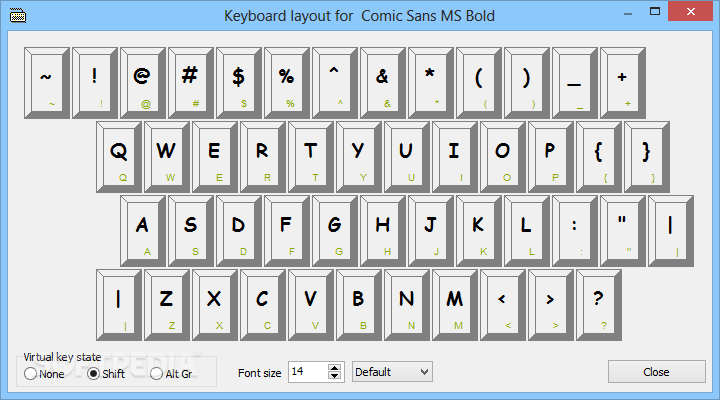Click the U key

[x=407, y=157]
